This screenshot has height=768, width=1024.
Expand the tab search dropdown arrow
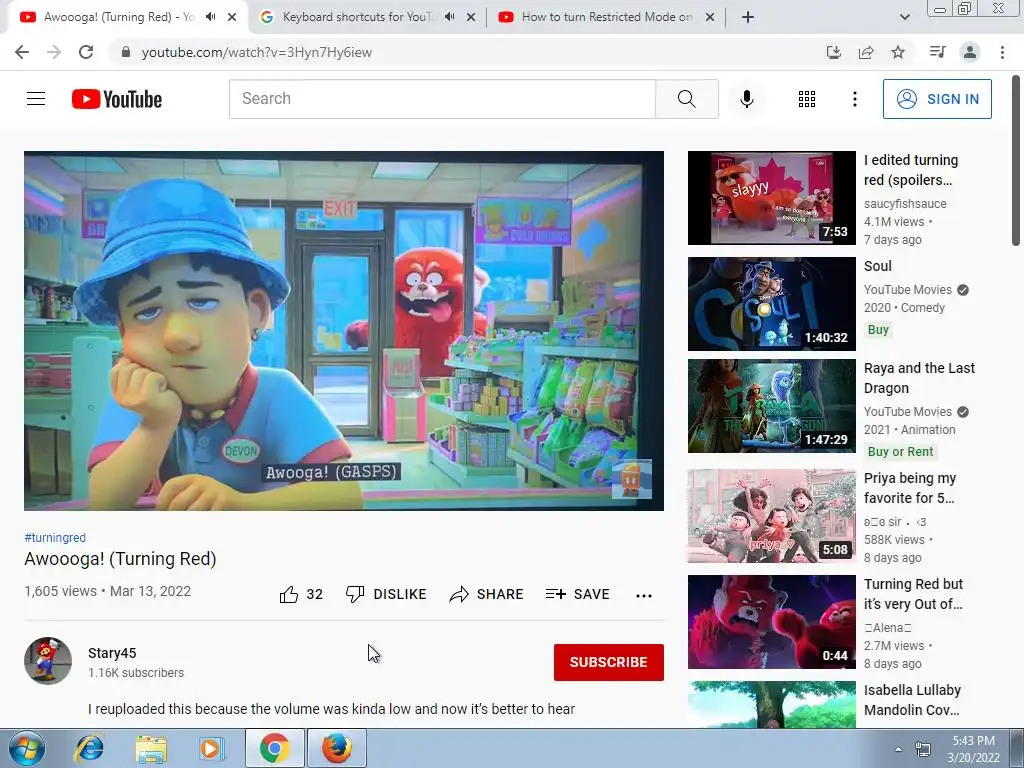pyautogui.click(x=904, y=17)
